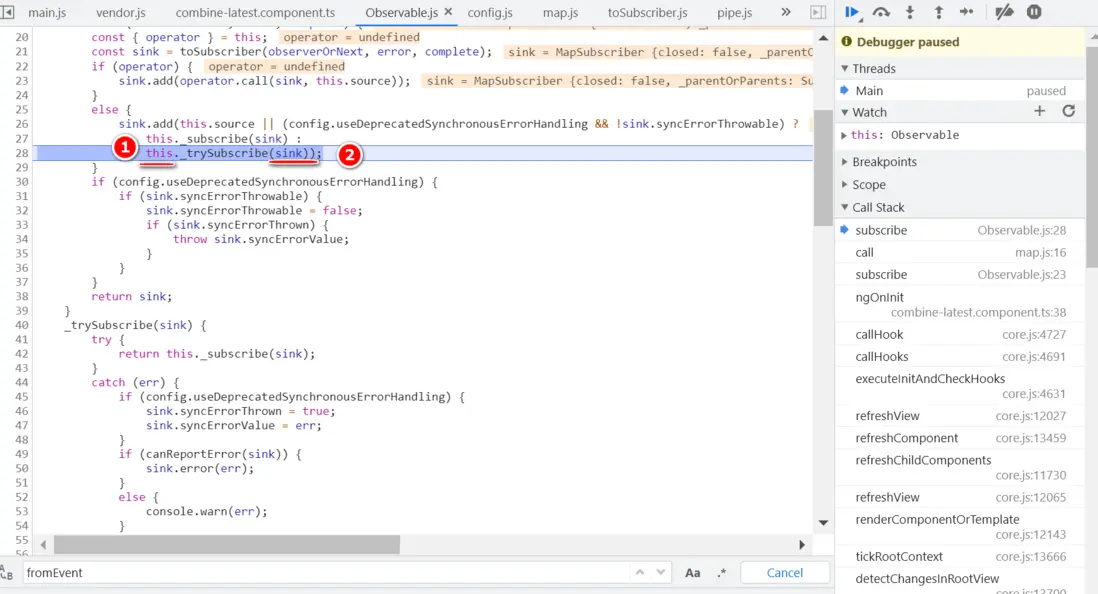1098x594 pixels.
Task: Expand the 'this: Observable' watch expression
Action: pyautogui.click(x=844, y=135)
